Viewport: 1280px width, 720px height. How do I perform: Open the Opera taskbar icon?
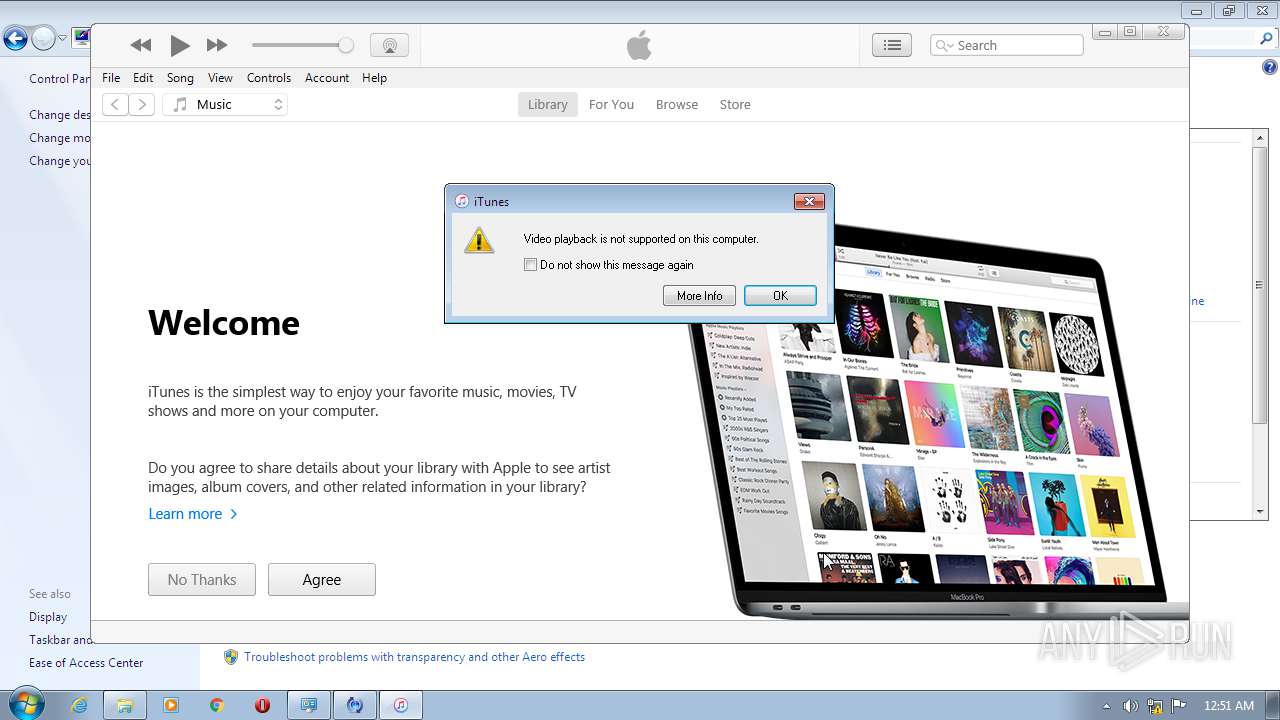[262, 705]
